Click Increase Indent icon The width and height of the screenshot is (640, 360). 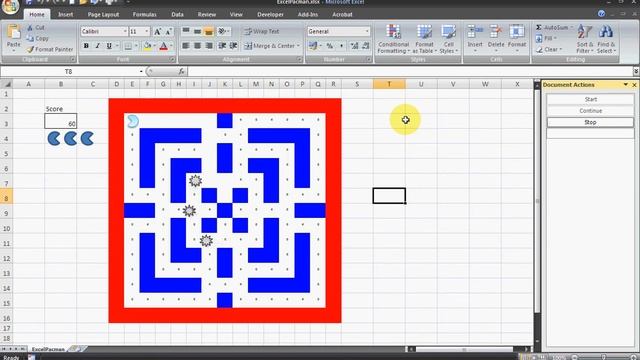tap(233, 46)
